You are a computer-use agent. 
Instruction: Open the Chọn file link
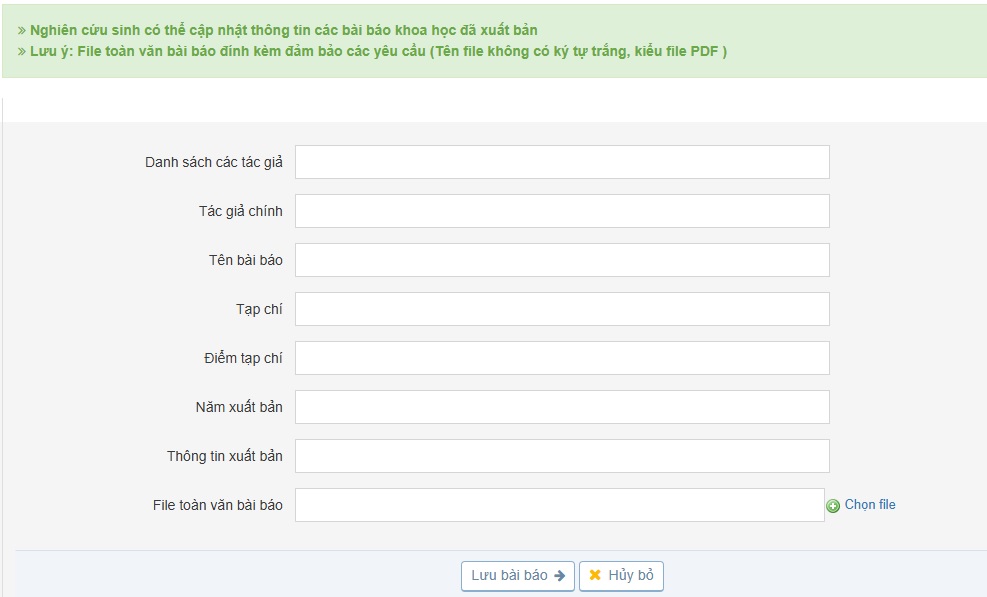870,505
